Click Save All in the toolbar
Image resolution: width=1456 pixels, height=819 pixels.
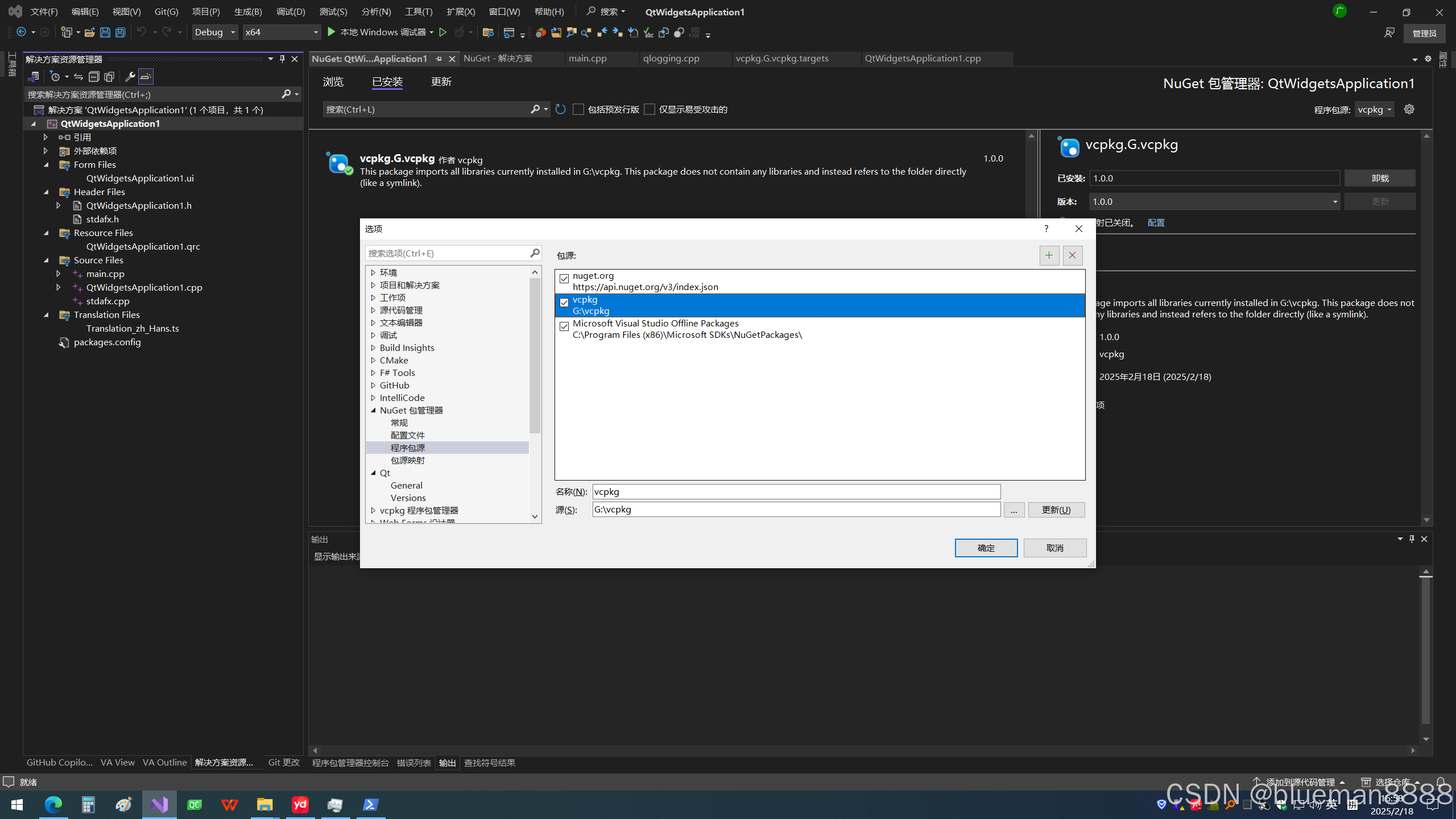point(121,32)
